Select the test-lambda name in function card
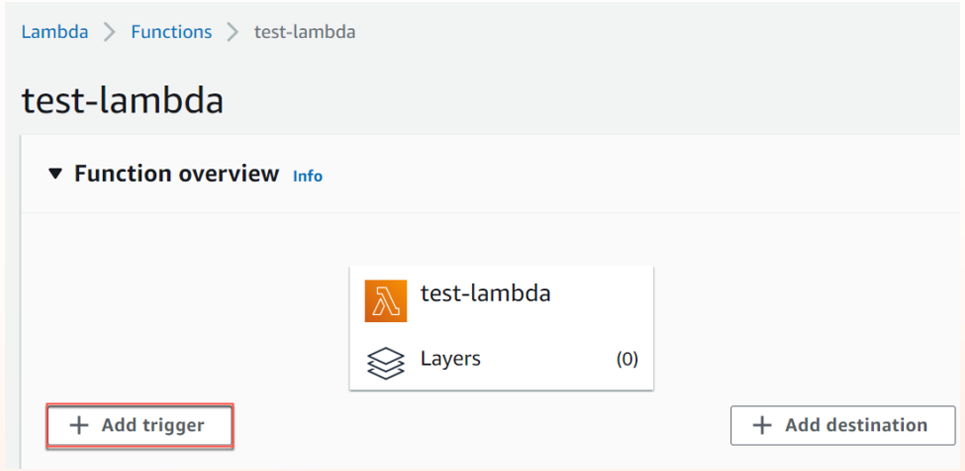 (485, 294)
